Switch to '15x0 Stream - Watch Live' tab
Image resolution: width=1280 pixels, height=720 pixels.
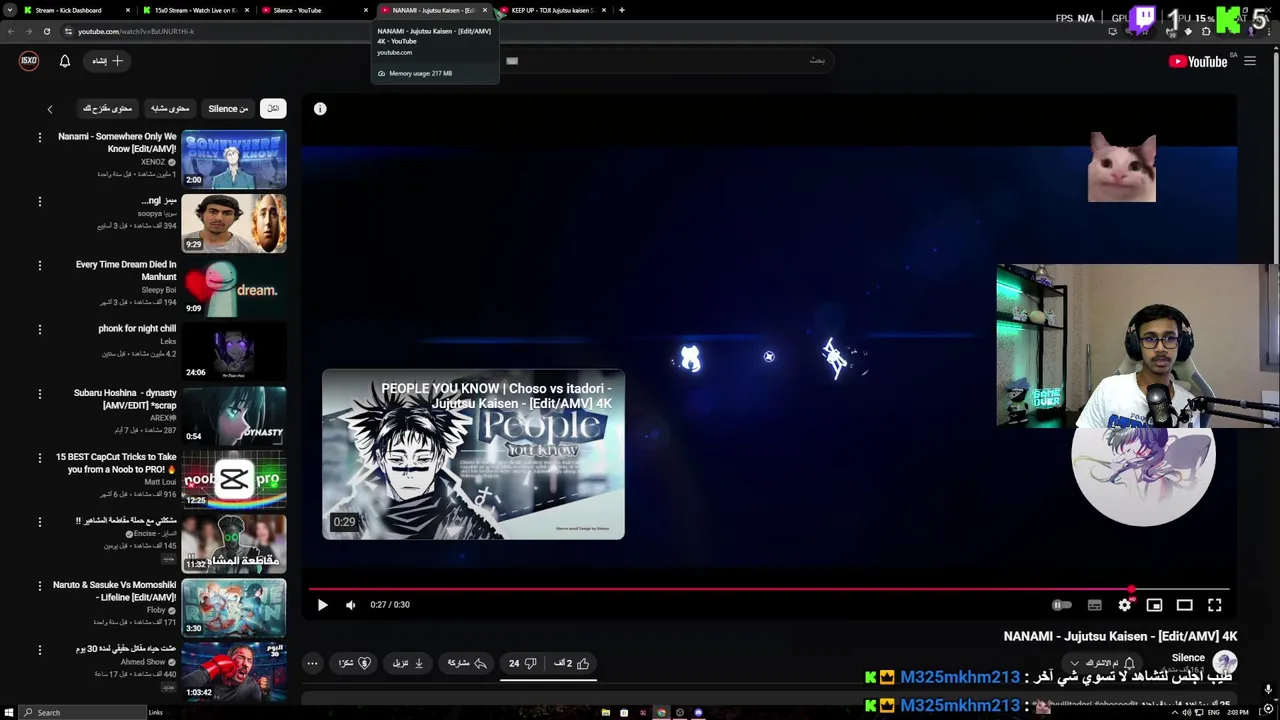[194, 10]
